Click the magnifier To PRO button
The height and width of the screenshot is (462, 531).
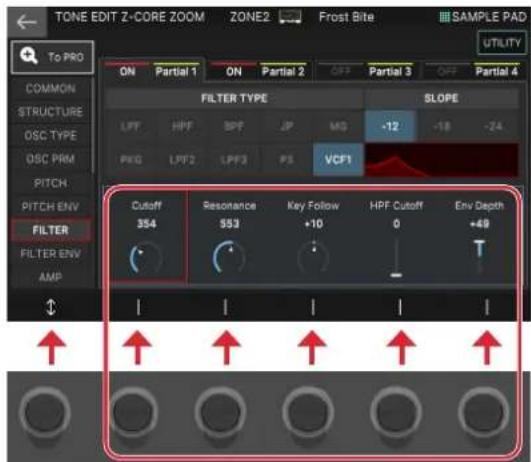(52, 57)
